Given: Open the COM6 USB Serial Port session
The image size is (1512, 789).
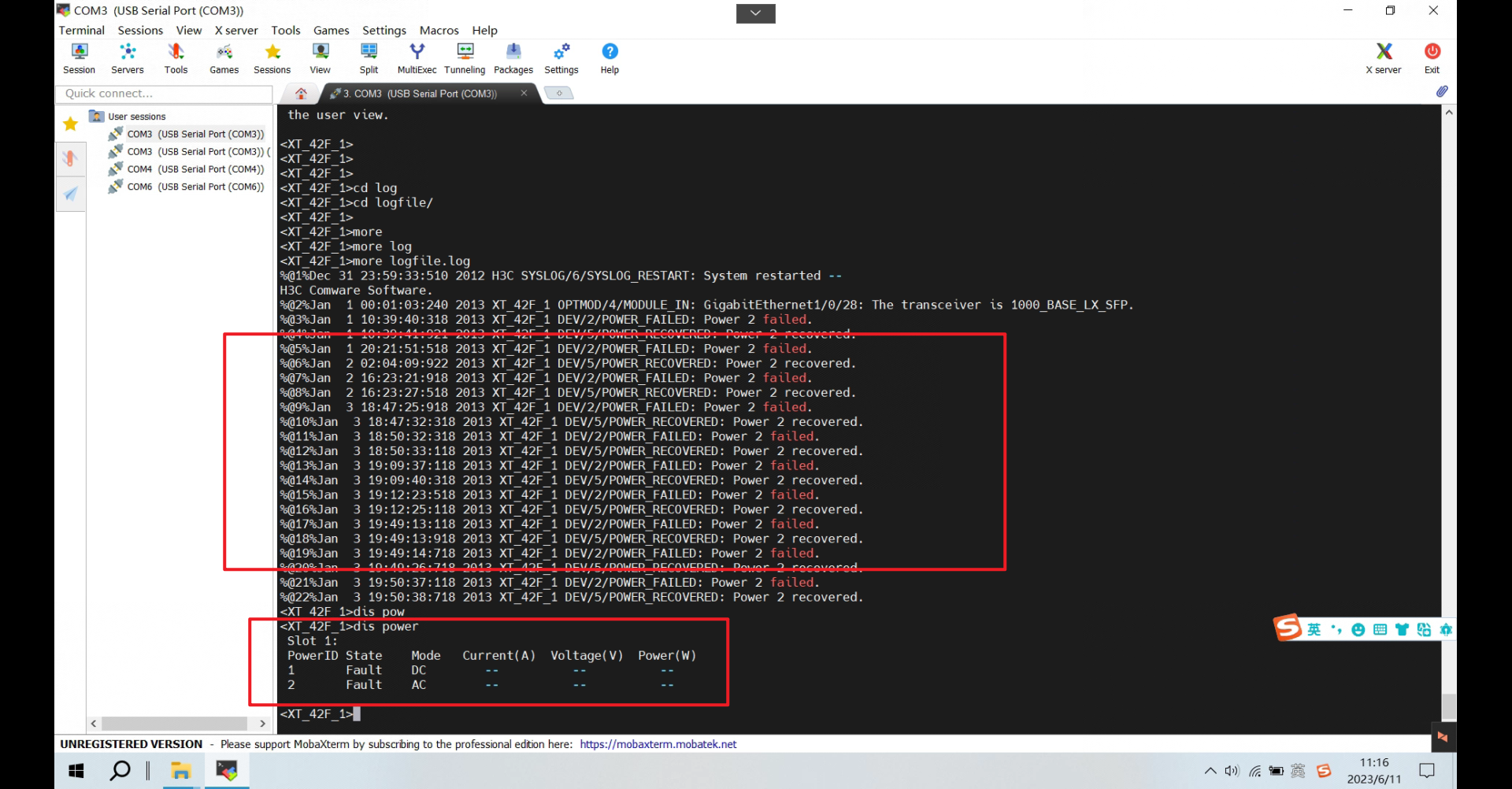Looking at the screenshot, I should point(187,187).
